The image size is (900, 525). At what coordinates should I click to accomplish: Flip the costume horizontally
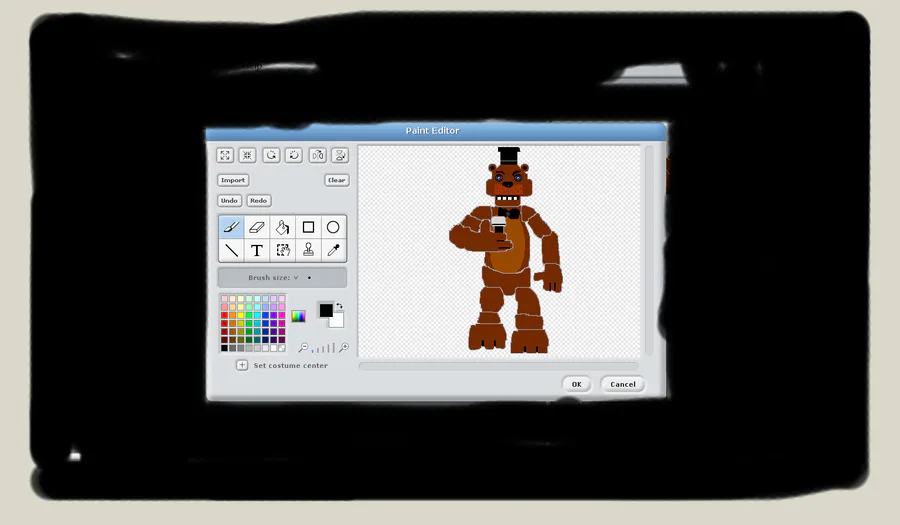tap(317, 155)
